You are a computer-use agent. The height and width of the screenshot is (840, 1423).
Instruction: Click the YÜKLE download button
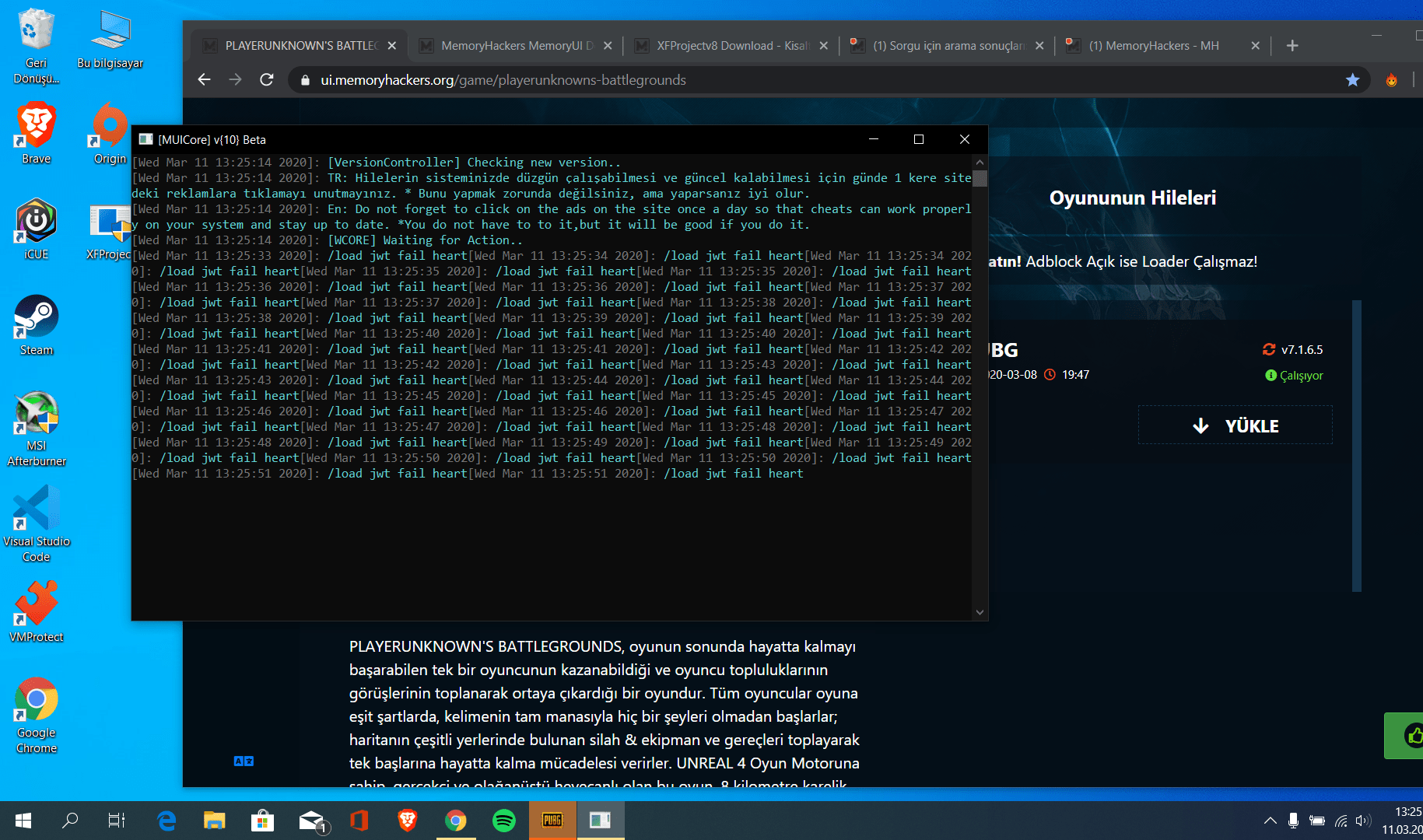click(x=1235, y=425)
